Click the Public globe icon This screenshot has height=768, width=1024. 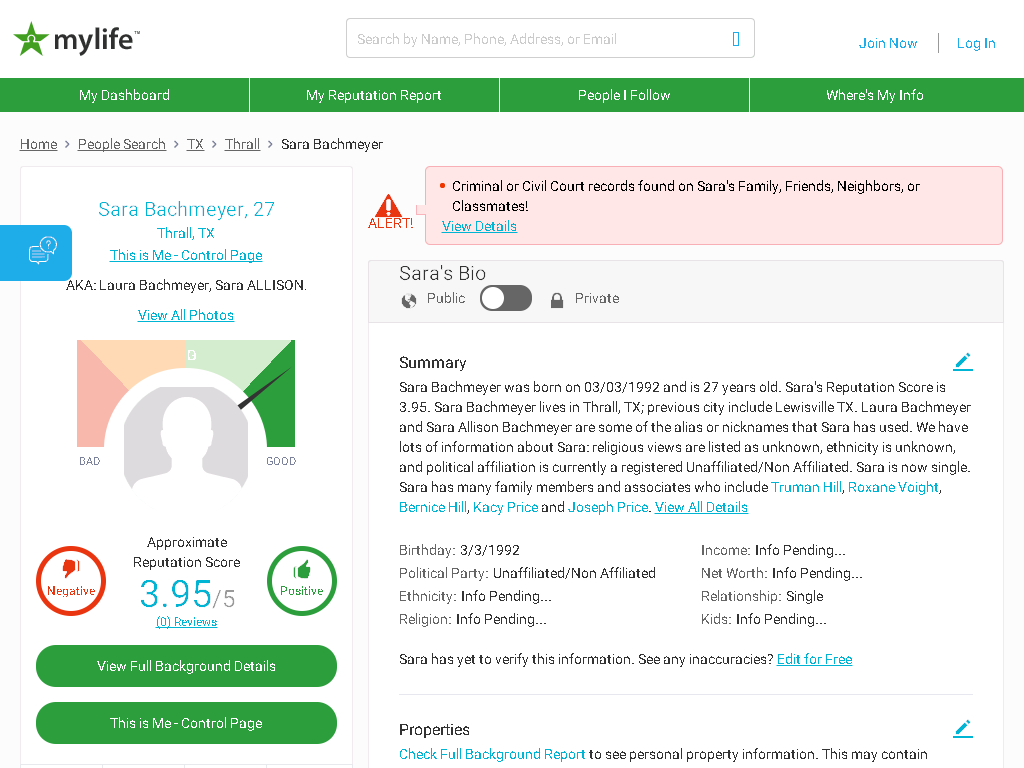pos(409,300)
